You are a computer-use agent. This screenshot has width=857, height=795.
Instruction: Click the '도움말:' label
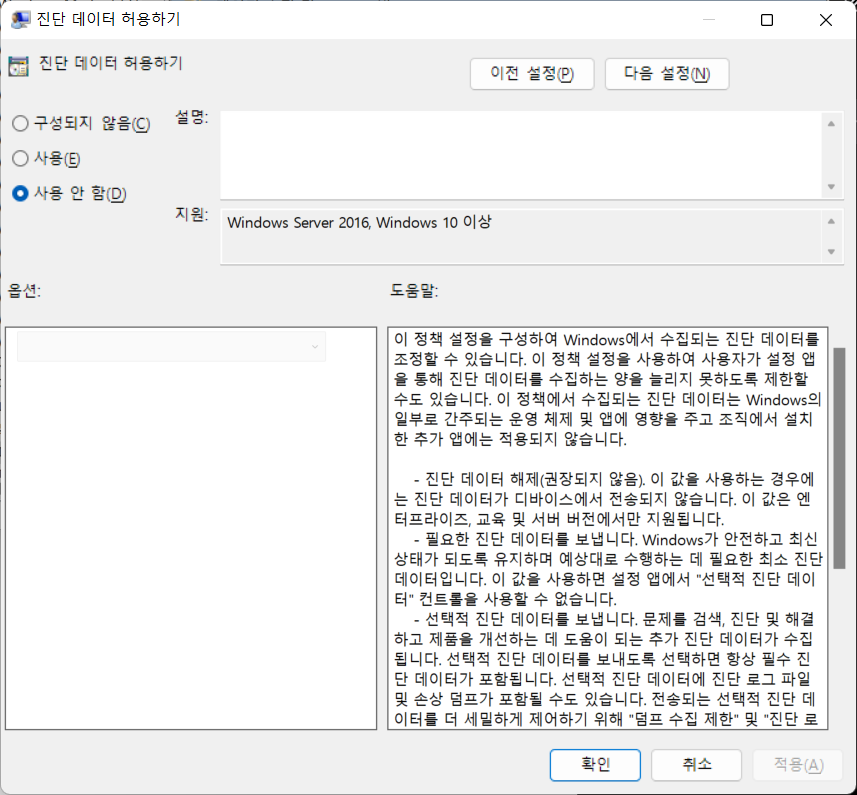tap(414, 290)
